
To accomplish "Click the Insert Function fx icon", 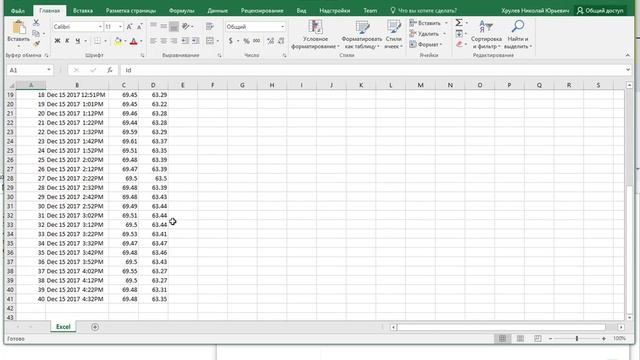I will 110,70.
